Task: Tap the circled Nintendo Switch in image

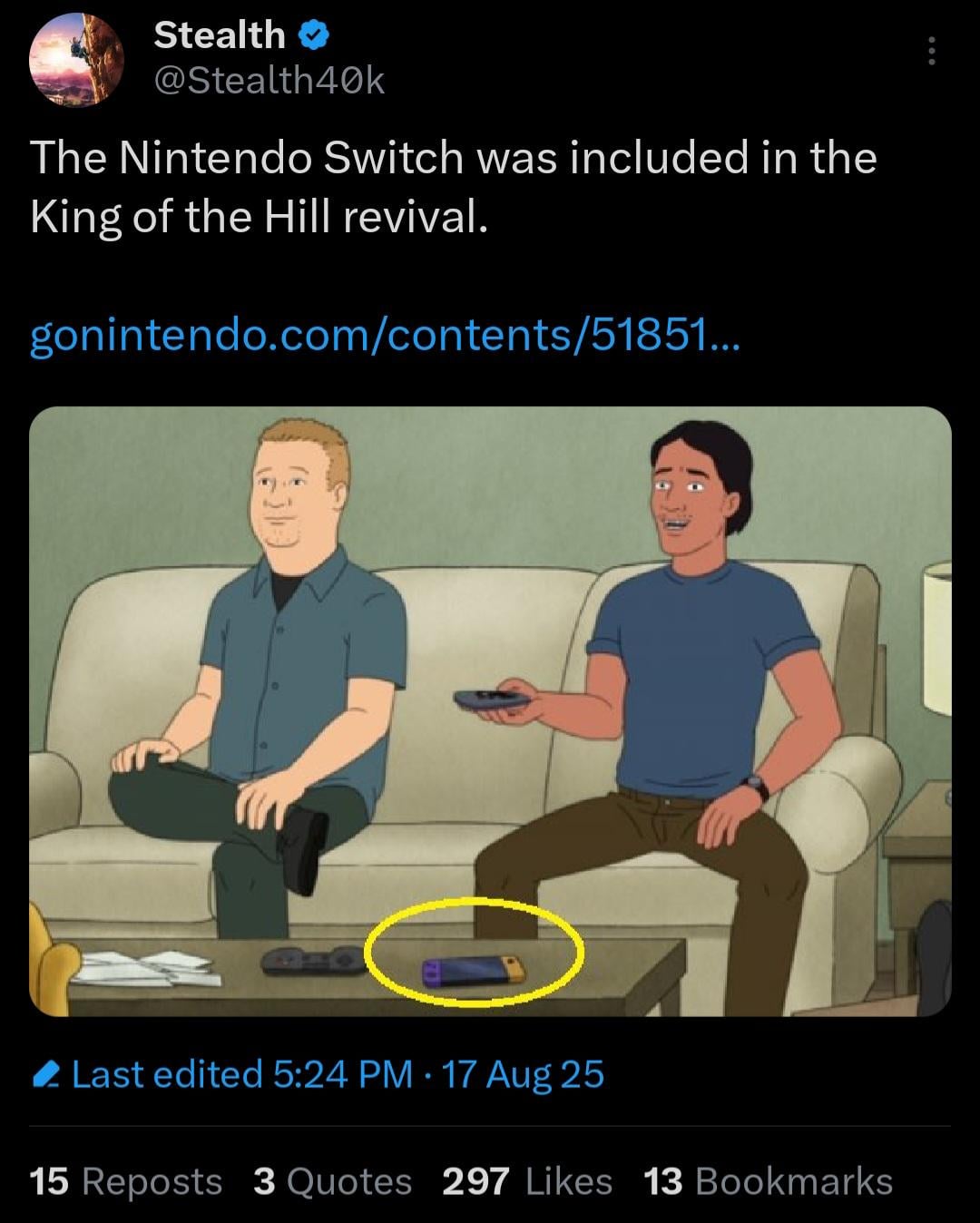Action: pos(474,971)
